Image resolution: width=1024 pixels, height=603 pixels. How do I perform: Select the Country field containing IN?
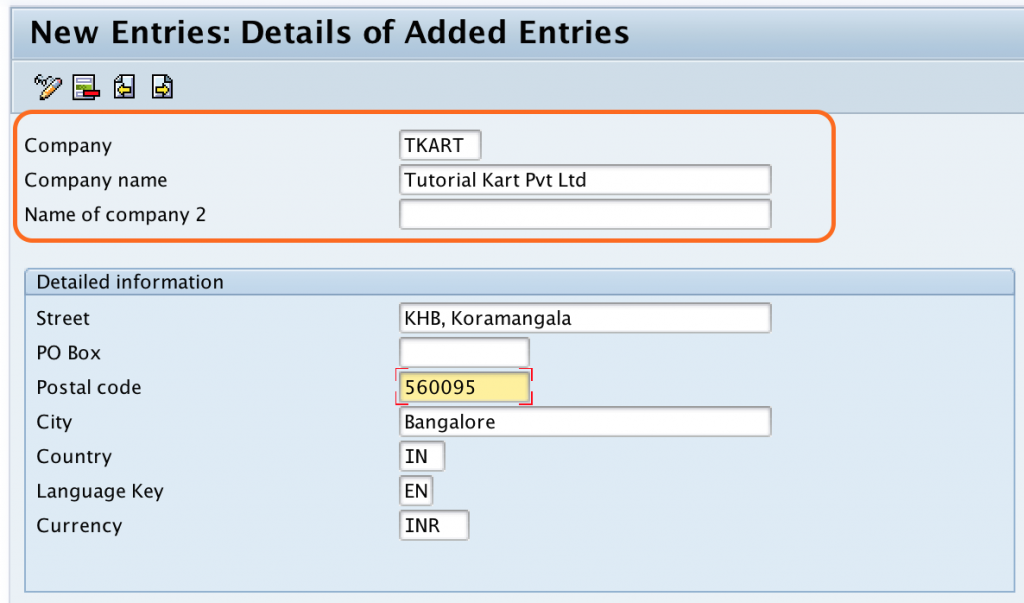420,456
